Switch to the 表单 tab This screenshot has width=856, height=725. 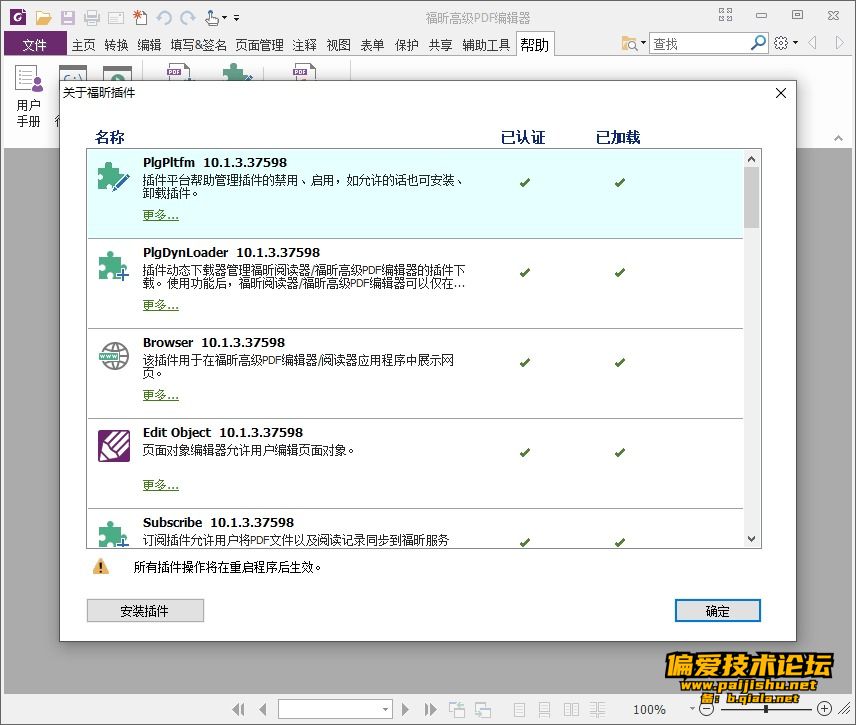coord(372,45)
